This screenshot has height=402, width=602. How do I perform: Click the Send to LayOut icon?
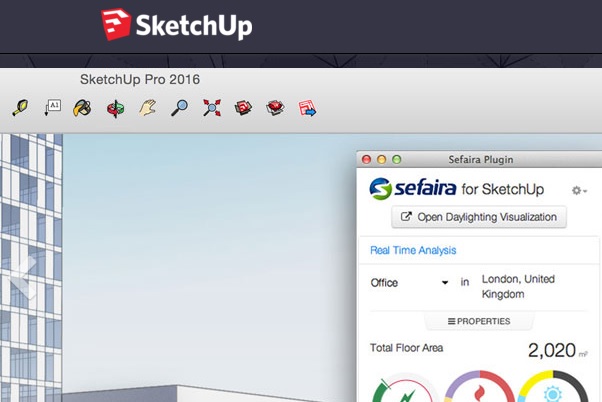coord(307,108)
